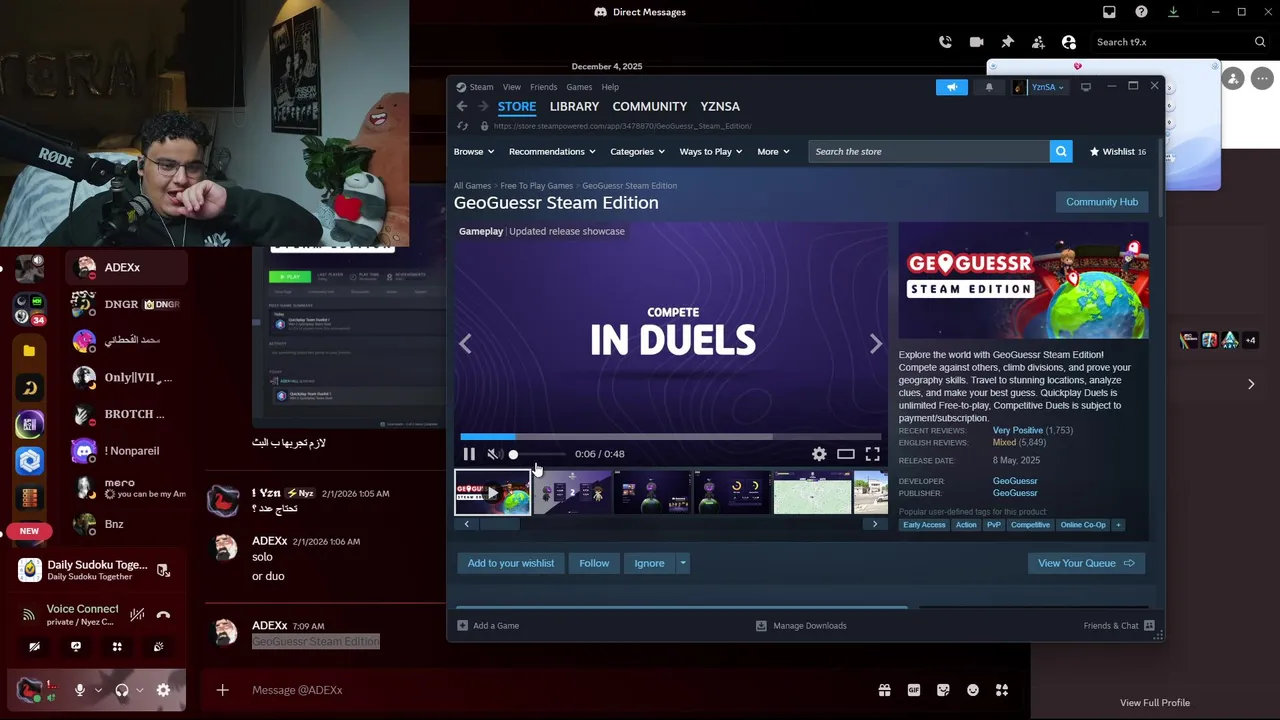The height and width of the screenshot is (720, 1280).
Task: Open the View menu in Steam
Action: click(x=512, y=87)
